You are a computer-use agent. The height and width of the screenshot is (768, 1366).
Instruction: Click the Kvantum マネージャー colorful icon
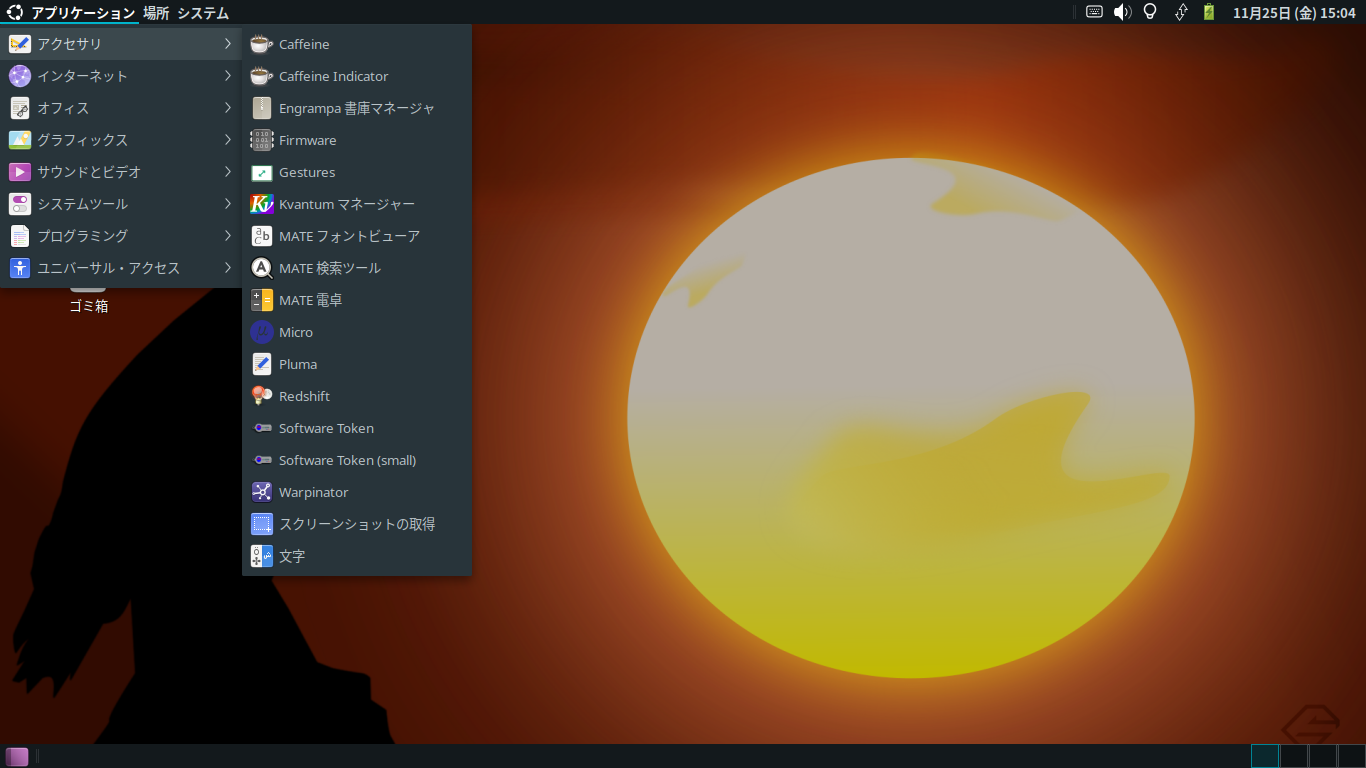261,204
